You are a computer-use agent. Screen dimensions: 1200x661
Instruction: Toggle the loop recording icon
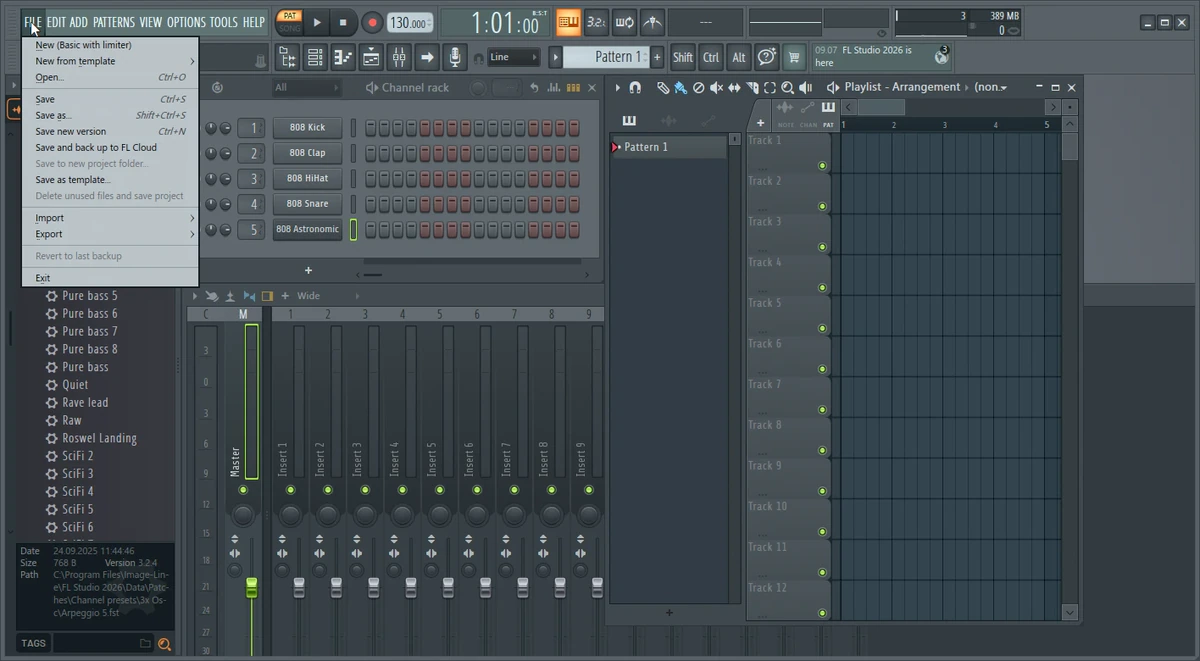pyautogui.click(x=624, y=22)
